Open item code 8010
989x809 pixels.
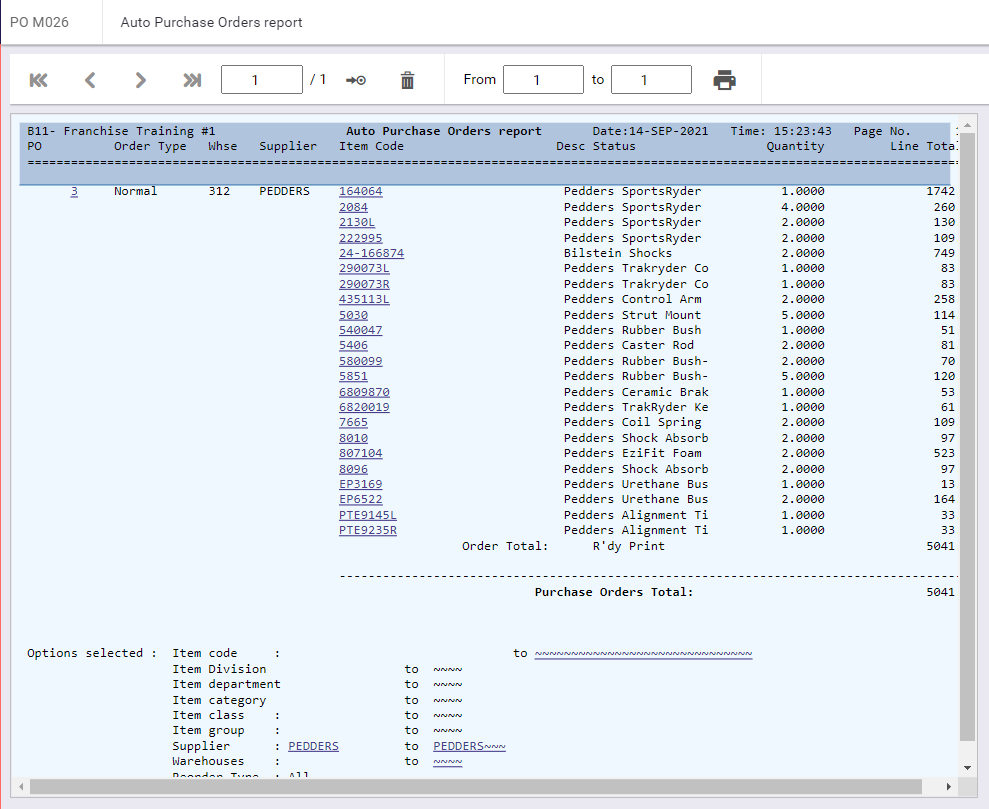(x=353, y=438)
